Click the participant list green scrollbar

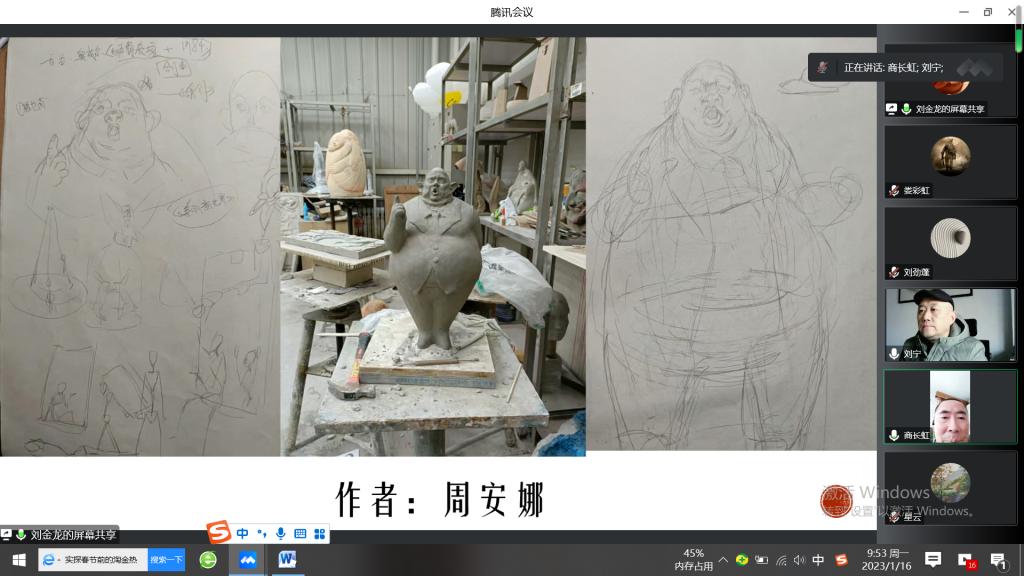pos(1019,40)
